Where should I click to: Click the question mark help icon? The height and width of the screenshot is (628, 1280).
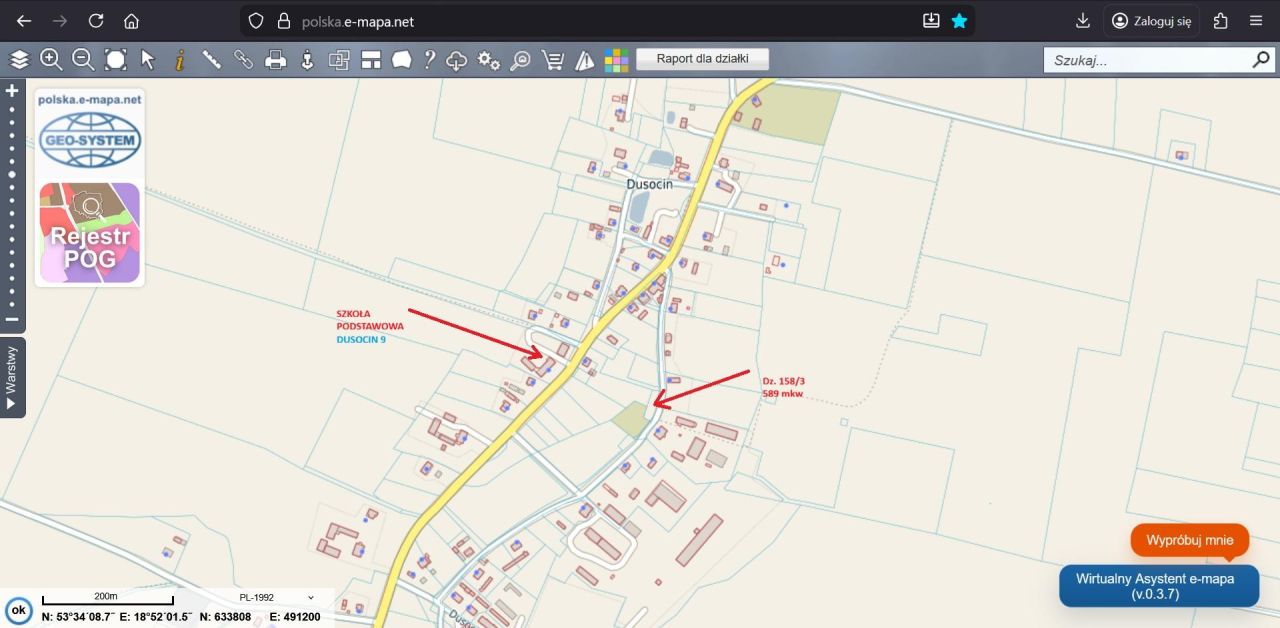(429, 60)
